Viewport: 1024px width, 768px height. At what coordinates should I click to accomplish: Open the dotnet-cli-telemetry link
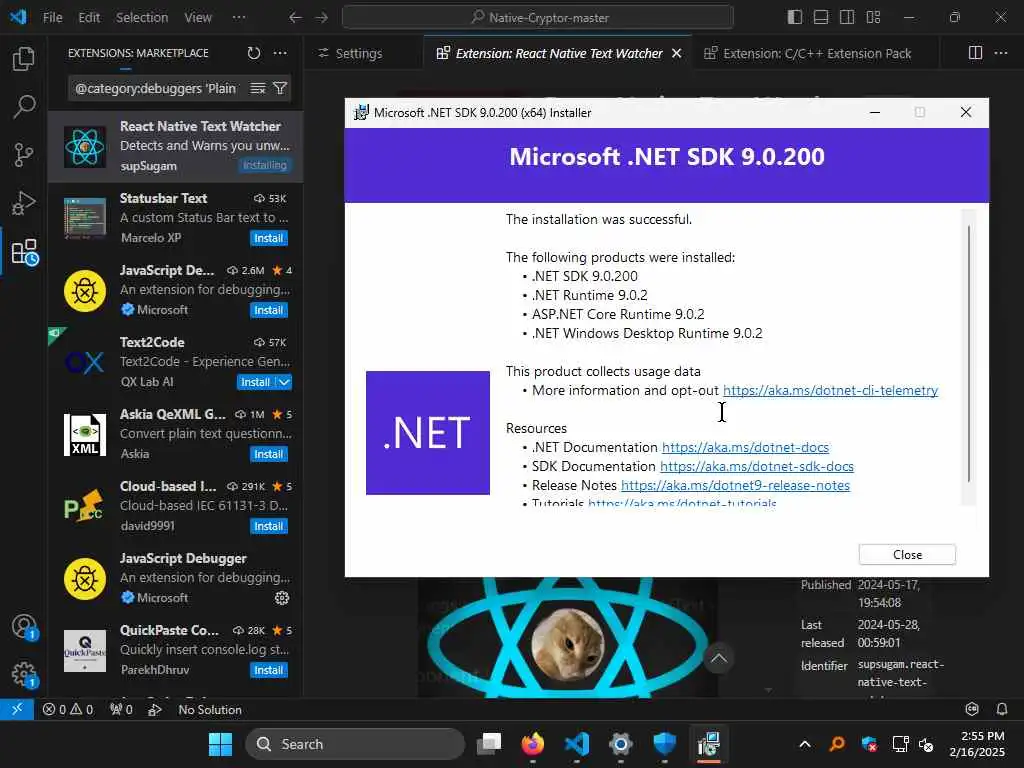[x=830, y=391]
